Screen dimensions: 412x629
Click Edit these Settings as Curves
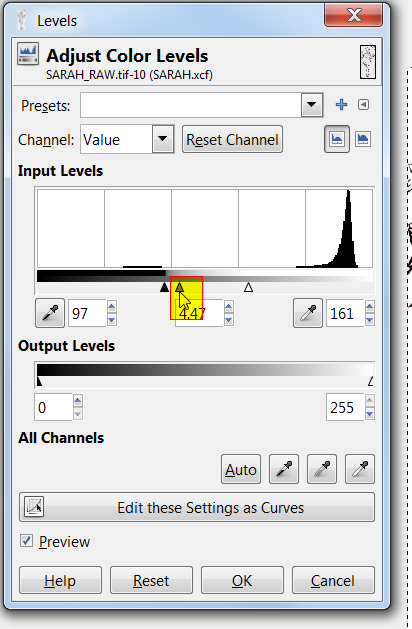point(197,507)
